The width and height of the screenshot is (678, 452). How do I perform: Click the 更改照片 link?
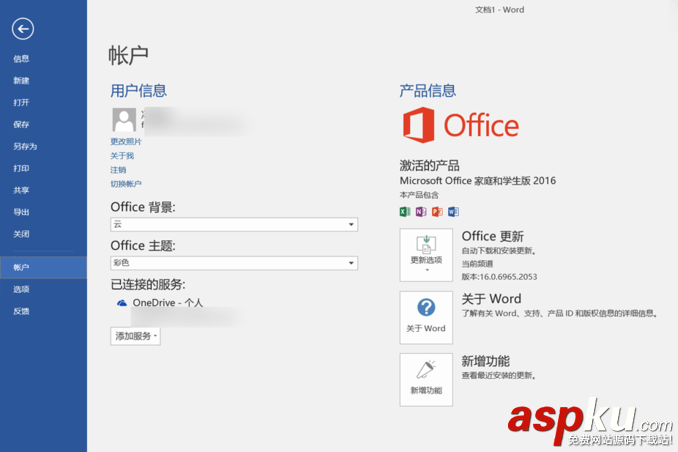tap(126, 141)
